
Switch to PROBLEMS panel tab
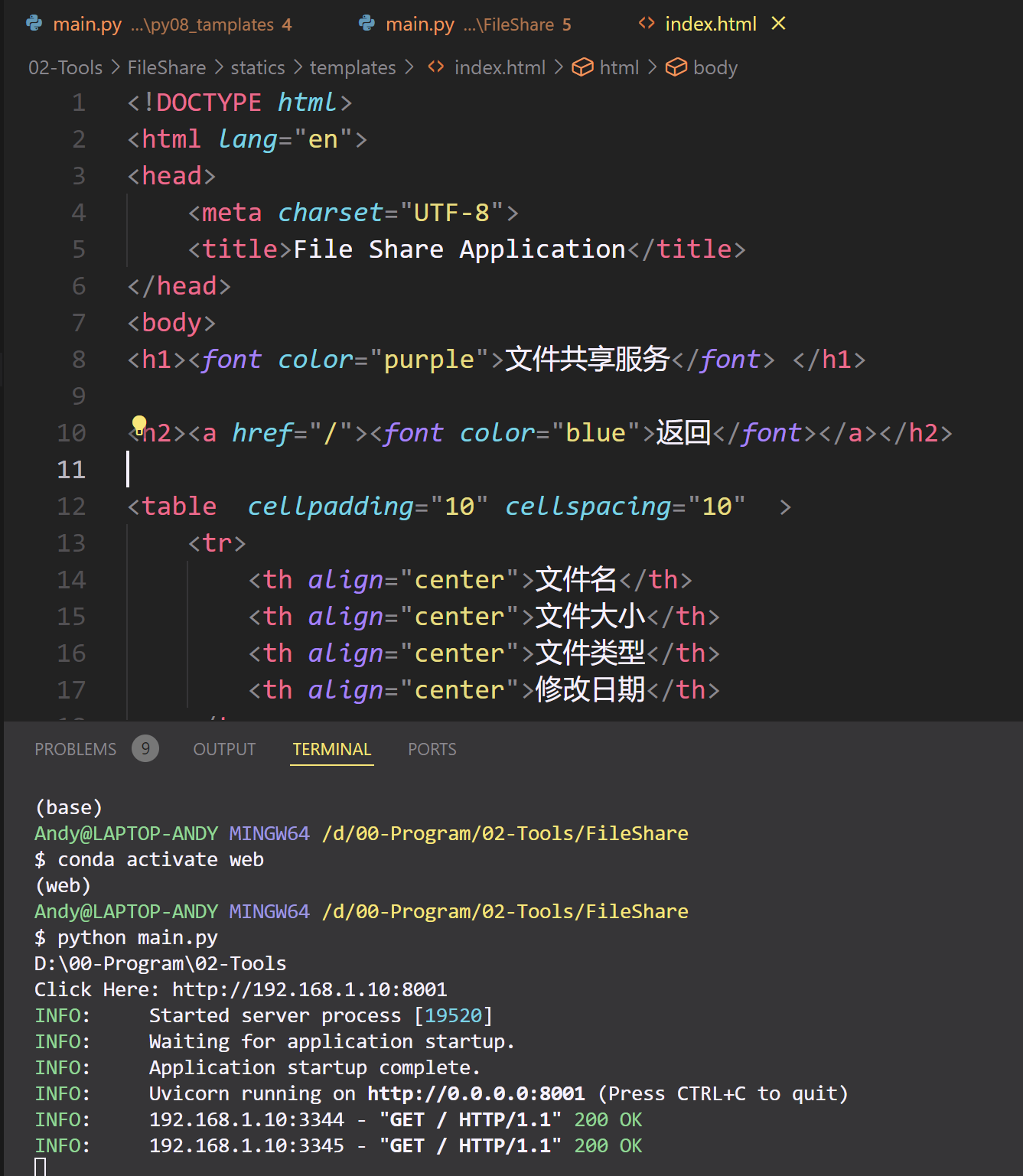point(76,749)
